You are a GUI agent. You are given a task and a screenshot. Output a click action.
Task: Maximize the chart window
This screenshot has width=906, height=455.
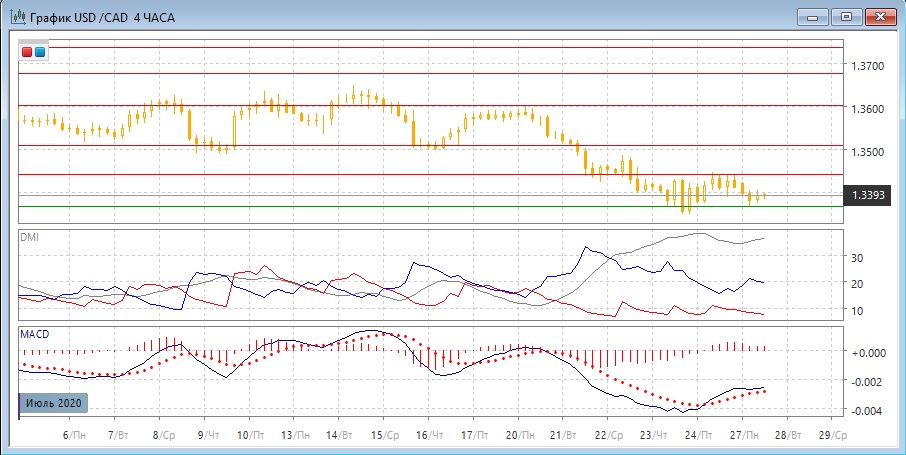click(x=846, y=17)
